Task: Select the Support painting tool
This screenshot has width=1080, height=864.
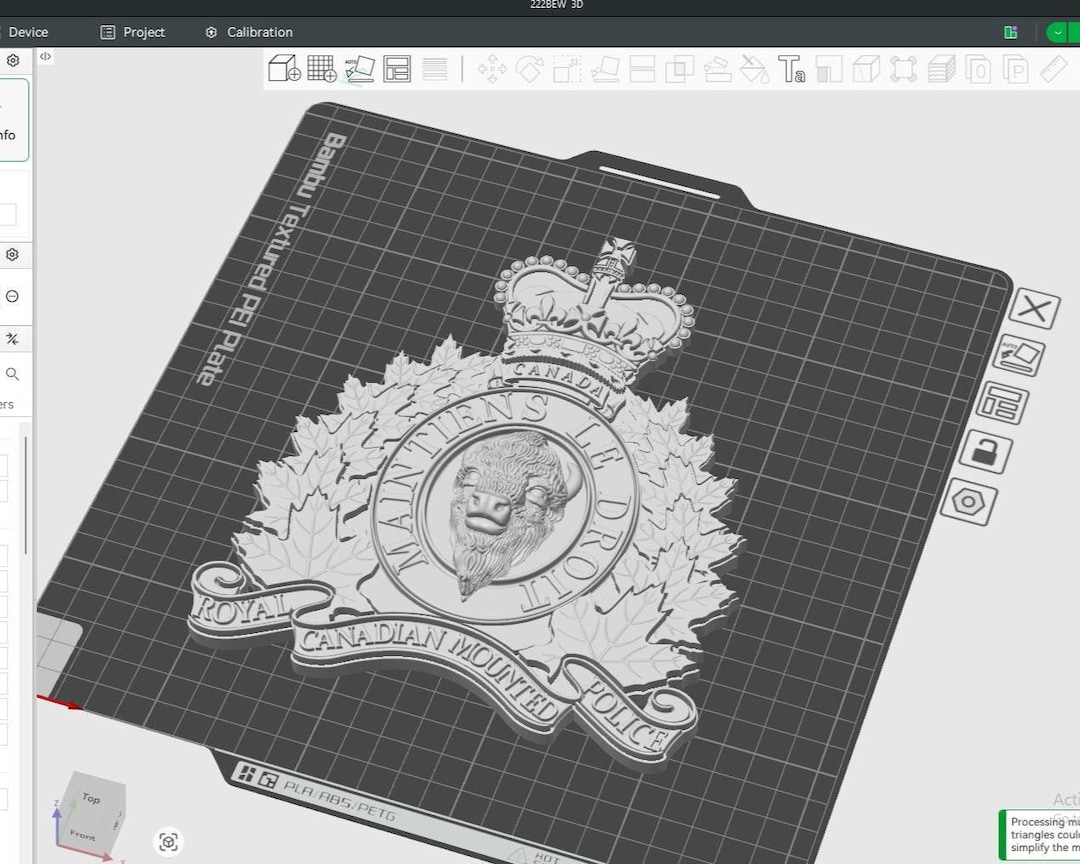Action: [717, 70]
